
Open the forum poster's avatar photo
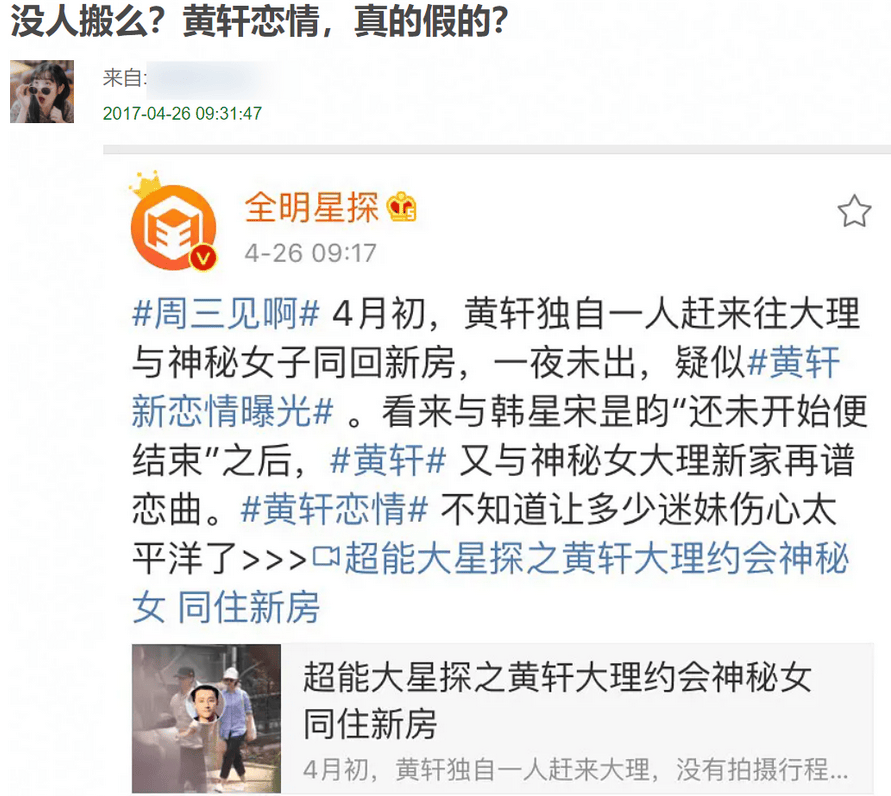pyautogui.click(x=42, y=91)
